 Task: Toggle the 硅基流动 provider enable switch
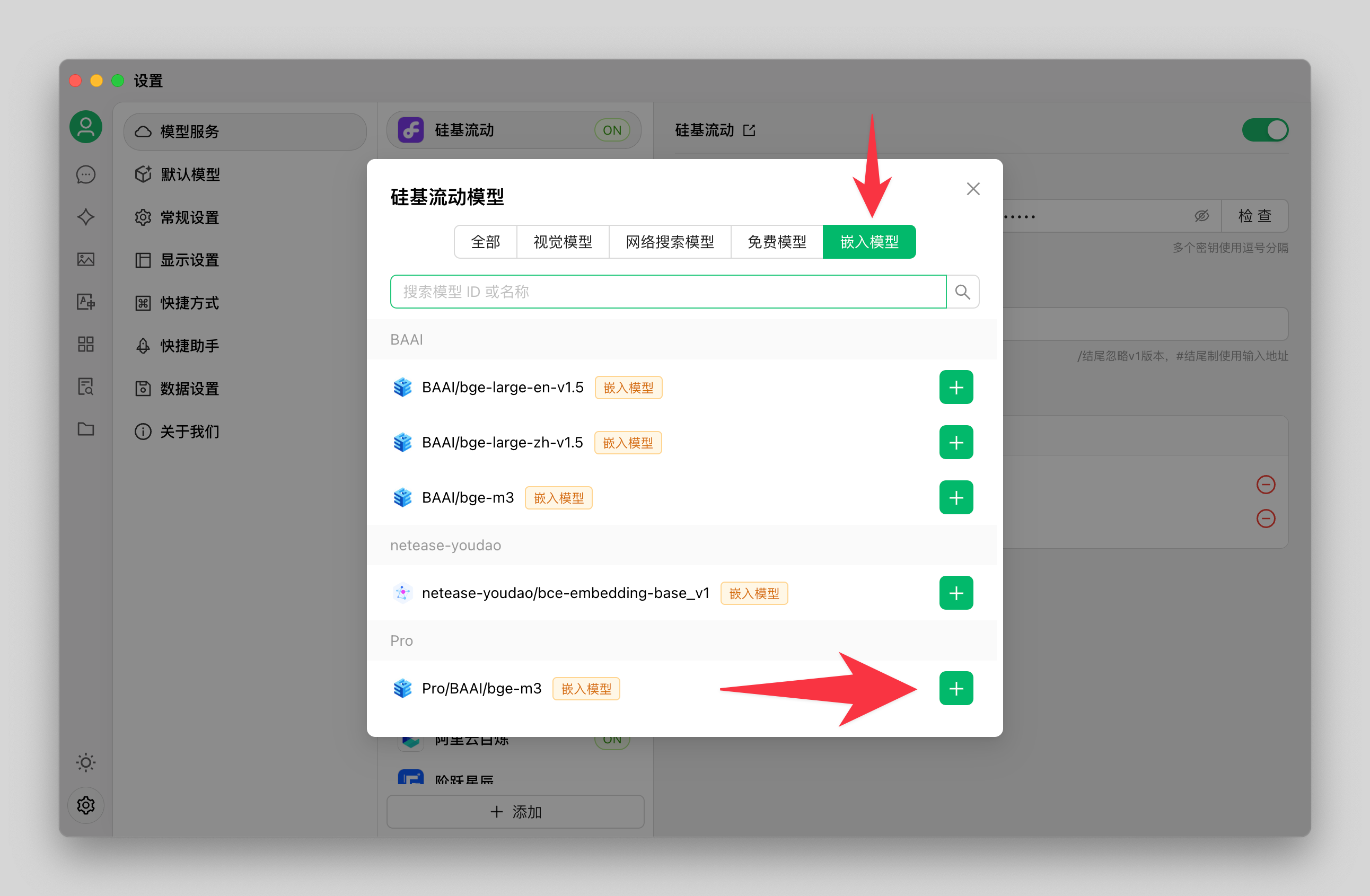[1264, 130]
